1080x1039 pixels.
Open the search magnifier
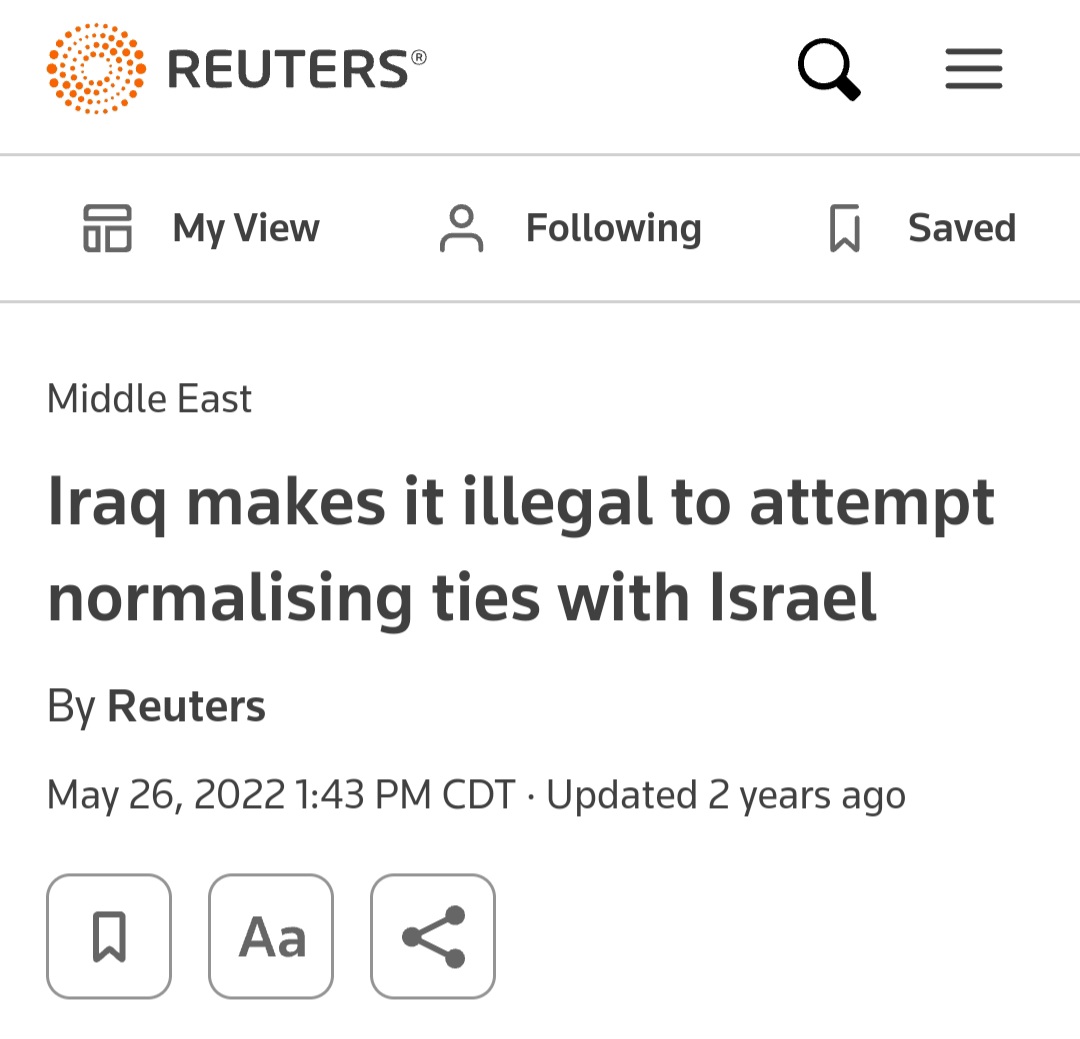click(x=829, y=70)
